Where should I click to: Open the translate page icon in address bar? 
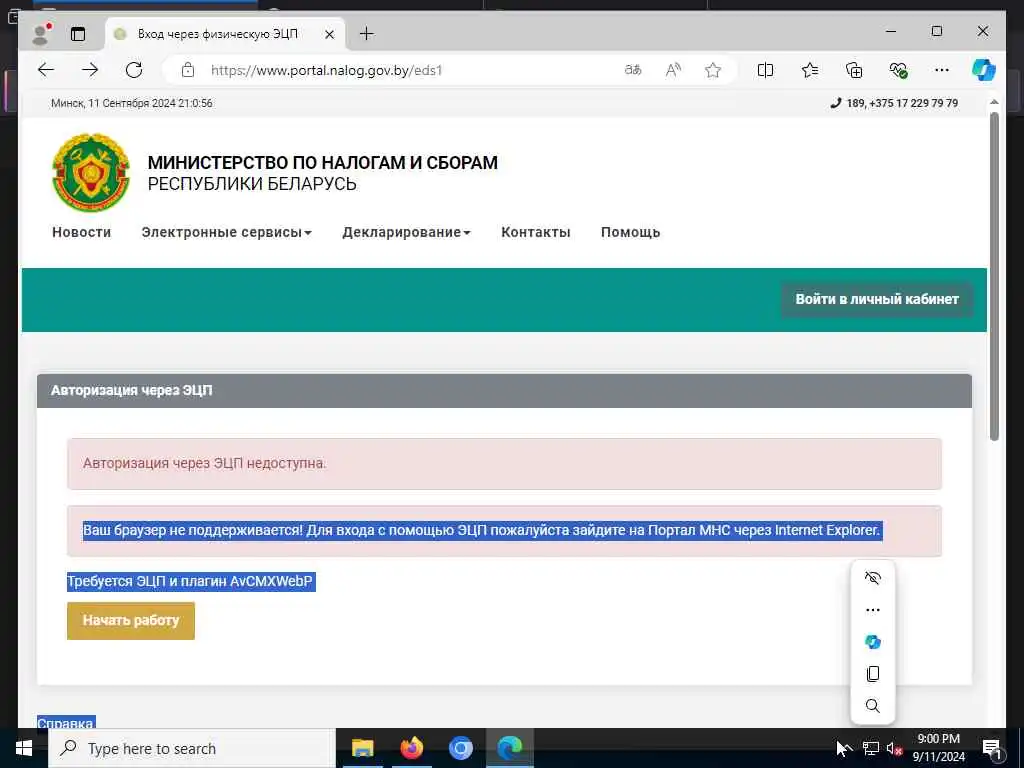633,70
